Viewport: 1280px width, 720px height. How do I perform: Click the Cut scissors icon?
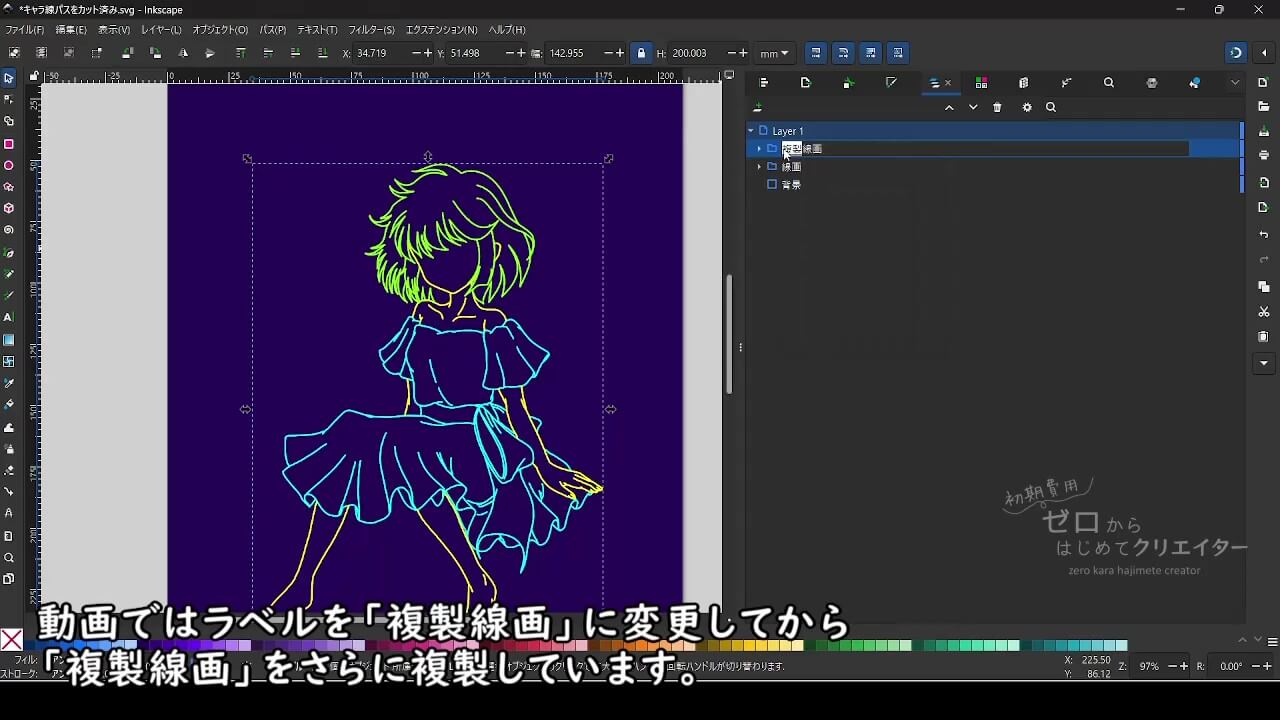point(1264,312)
